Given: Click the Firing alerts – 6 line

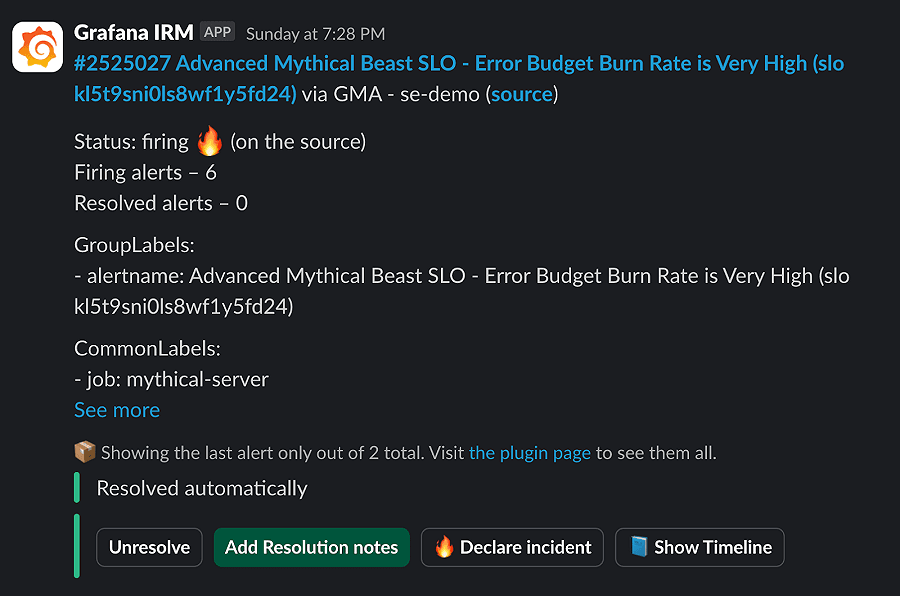Looking at the screenshot, I should (x=145, y=173).
